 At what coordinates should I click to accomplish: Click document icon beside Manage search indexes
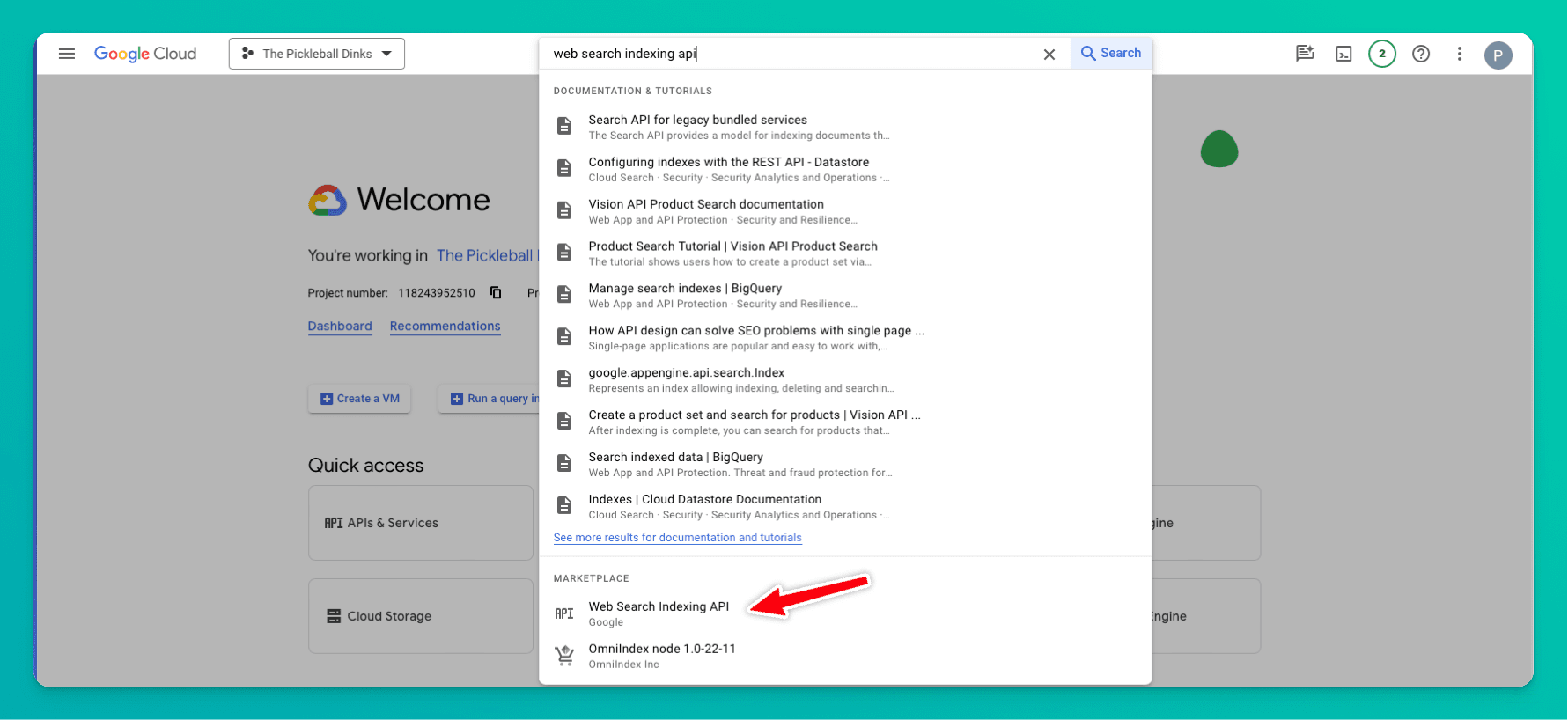(x=564, y=295)
